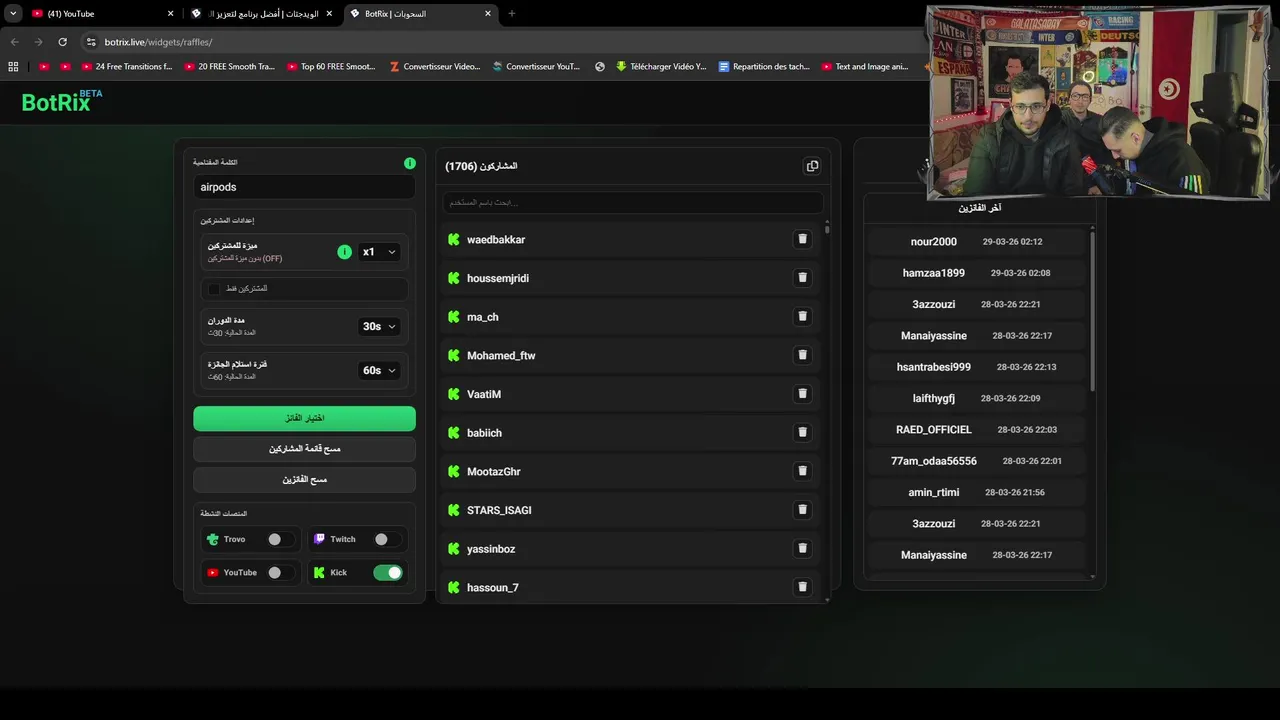Select winner entry RAED_OFFICIEL
Viewport: 1280px width, 720px height.
tap(976, 430)
